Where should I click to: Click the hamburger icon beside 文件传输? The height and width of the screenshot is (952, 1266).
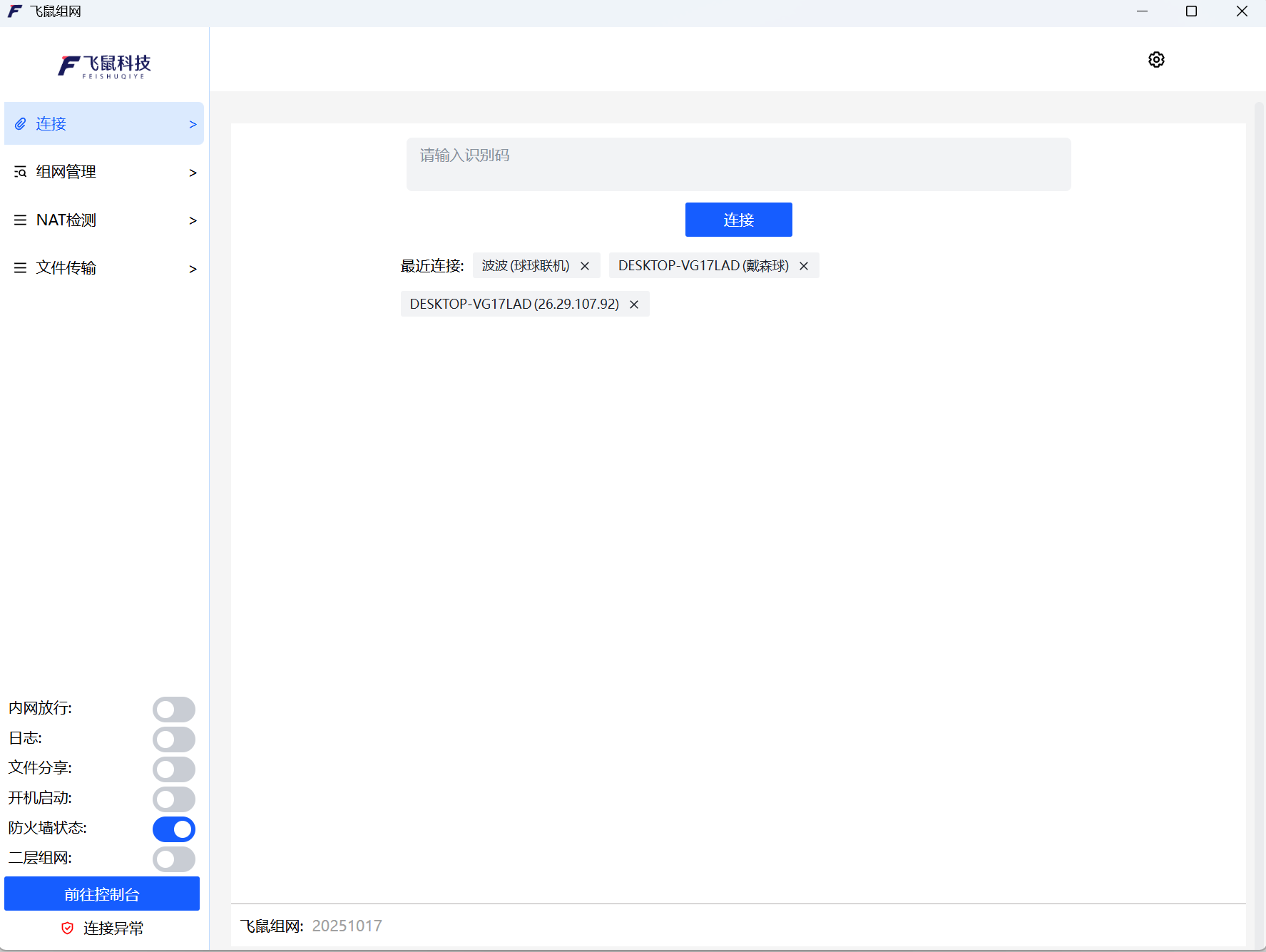21,268
